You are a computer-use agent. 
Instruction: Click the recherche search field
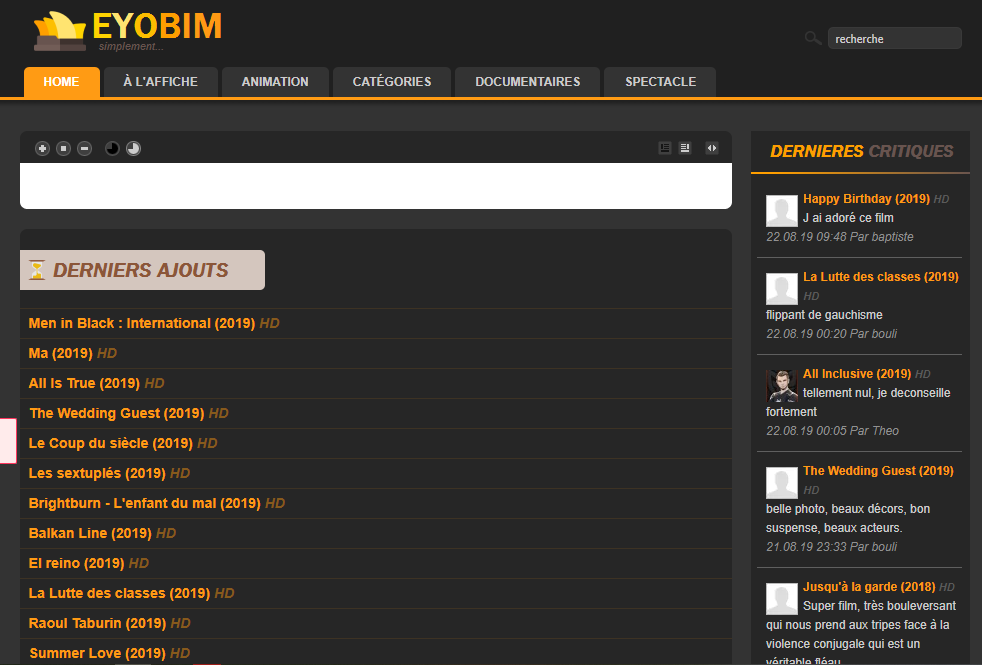pyautogui.click(x=894, y=38)
